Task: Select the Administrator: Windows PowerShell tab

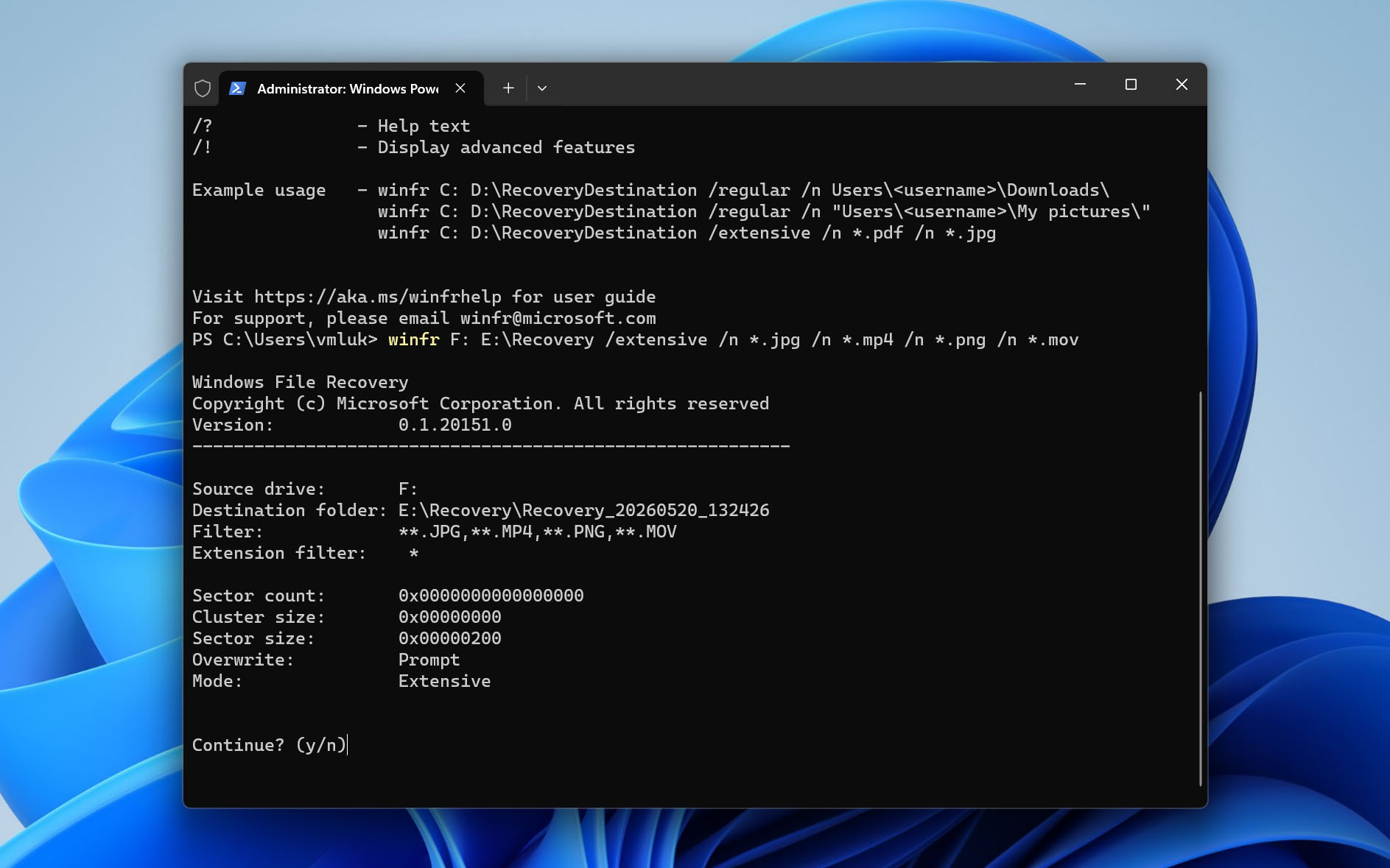Action: click(x=351, y=88)
